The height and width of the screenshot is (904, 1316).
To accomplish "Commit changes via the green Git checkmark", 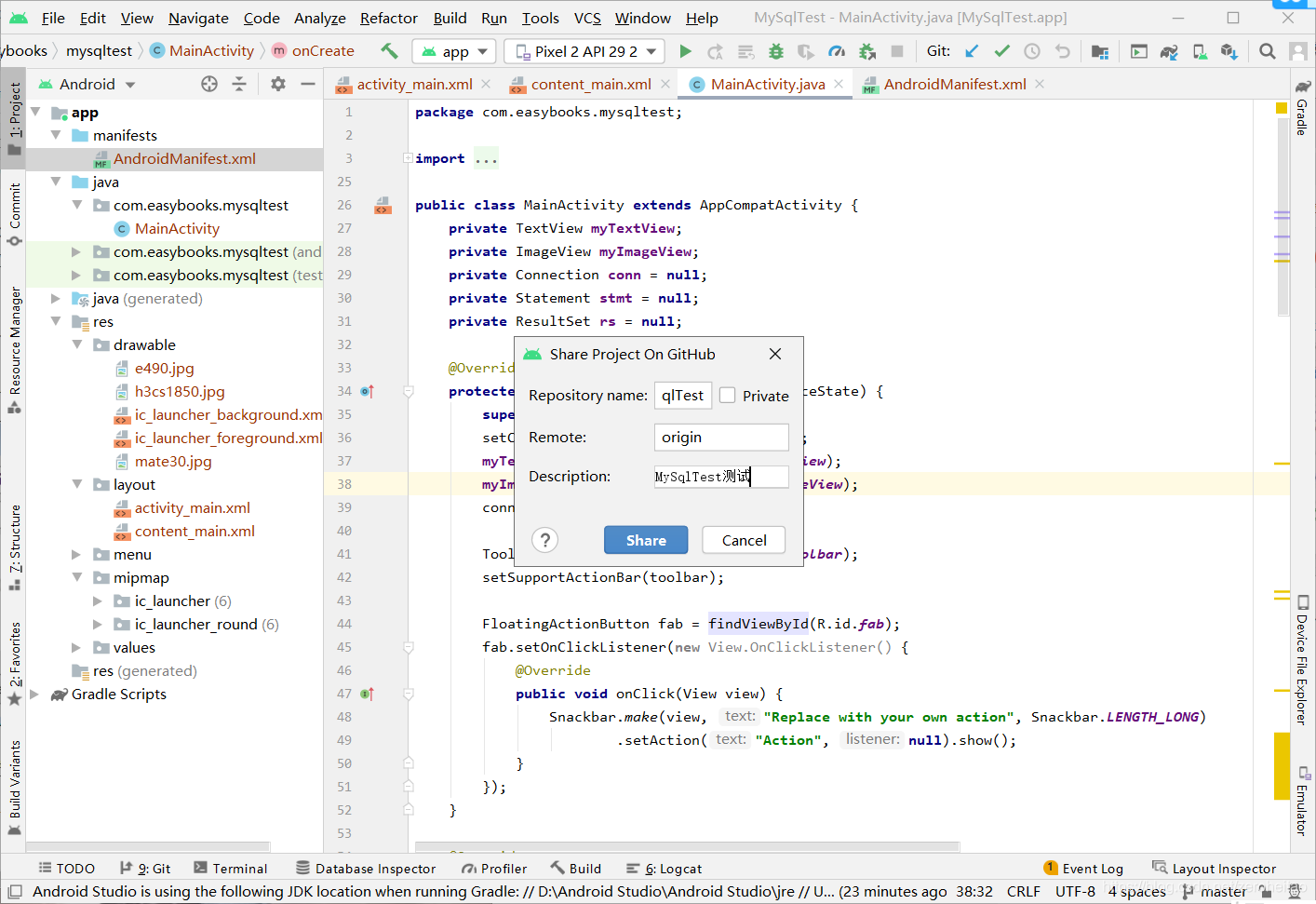I will tap(1001, 51).
